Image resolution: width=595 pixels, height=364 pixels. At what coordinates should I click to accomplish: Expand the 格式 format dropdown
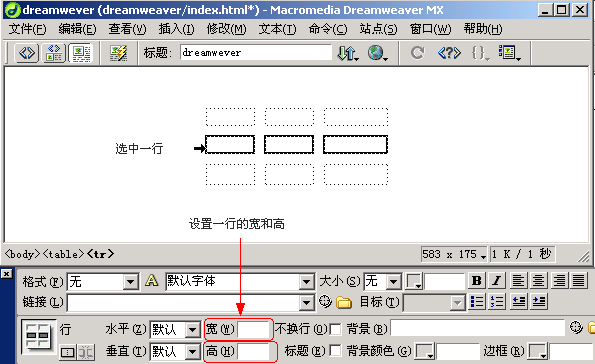click(131, 282)
